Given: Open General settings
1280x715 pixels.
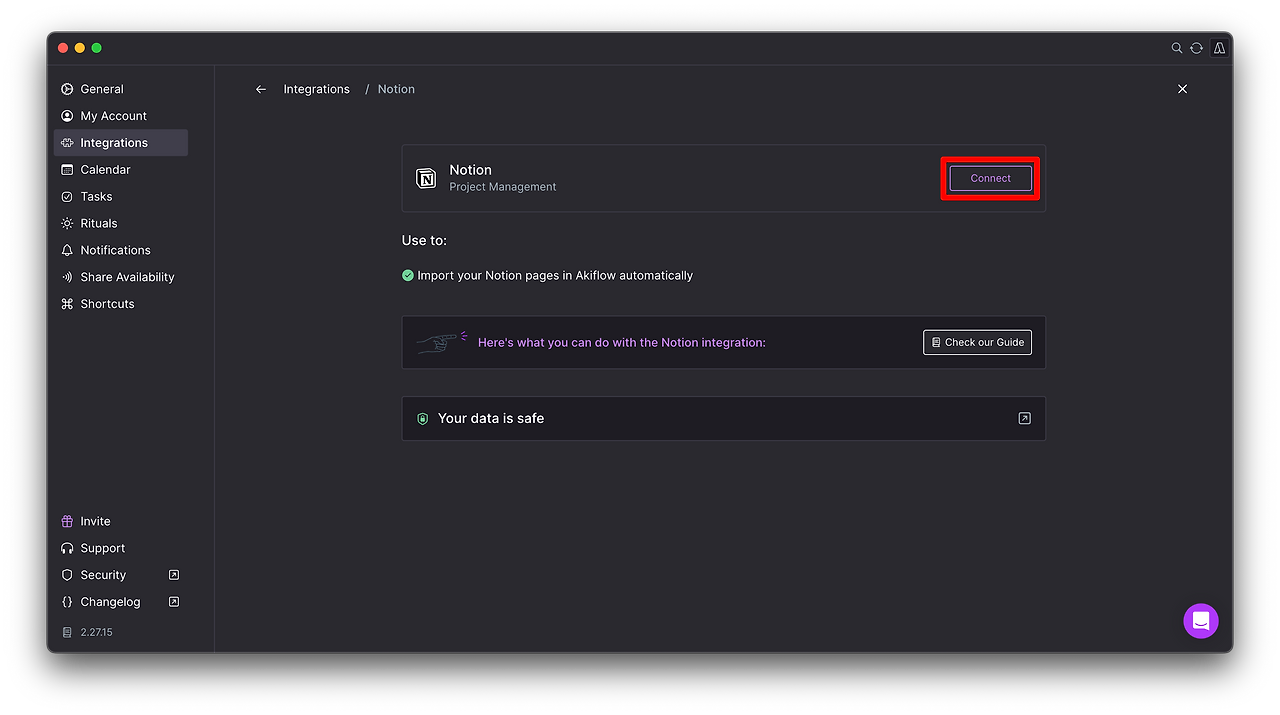Looking at the screenshot, I should pos(121,89).
